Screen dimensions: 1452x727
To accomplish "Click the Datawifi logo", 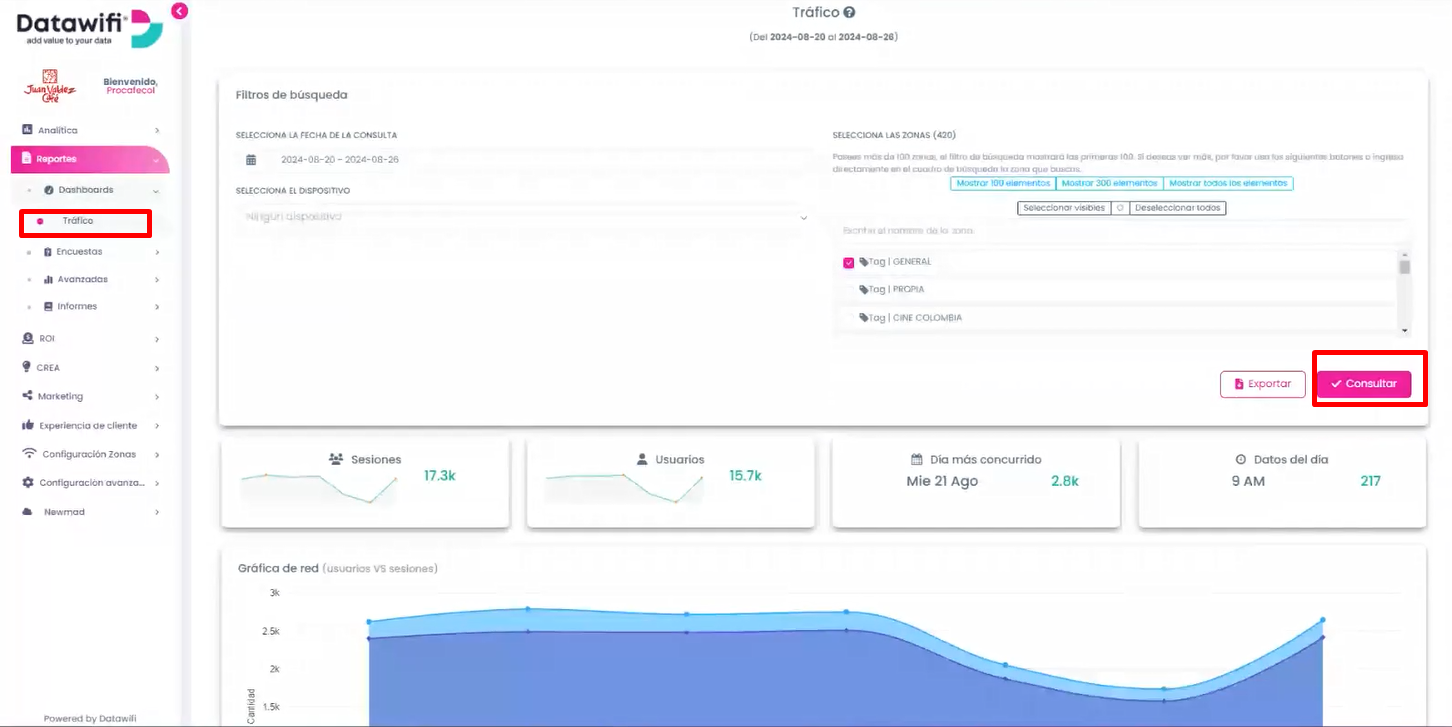I will 89,29.
